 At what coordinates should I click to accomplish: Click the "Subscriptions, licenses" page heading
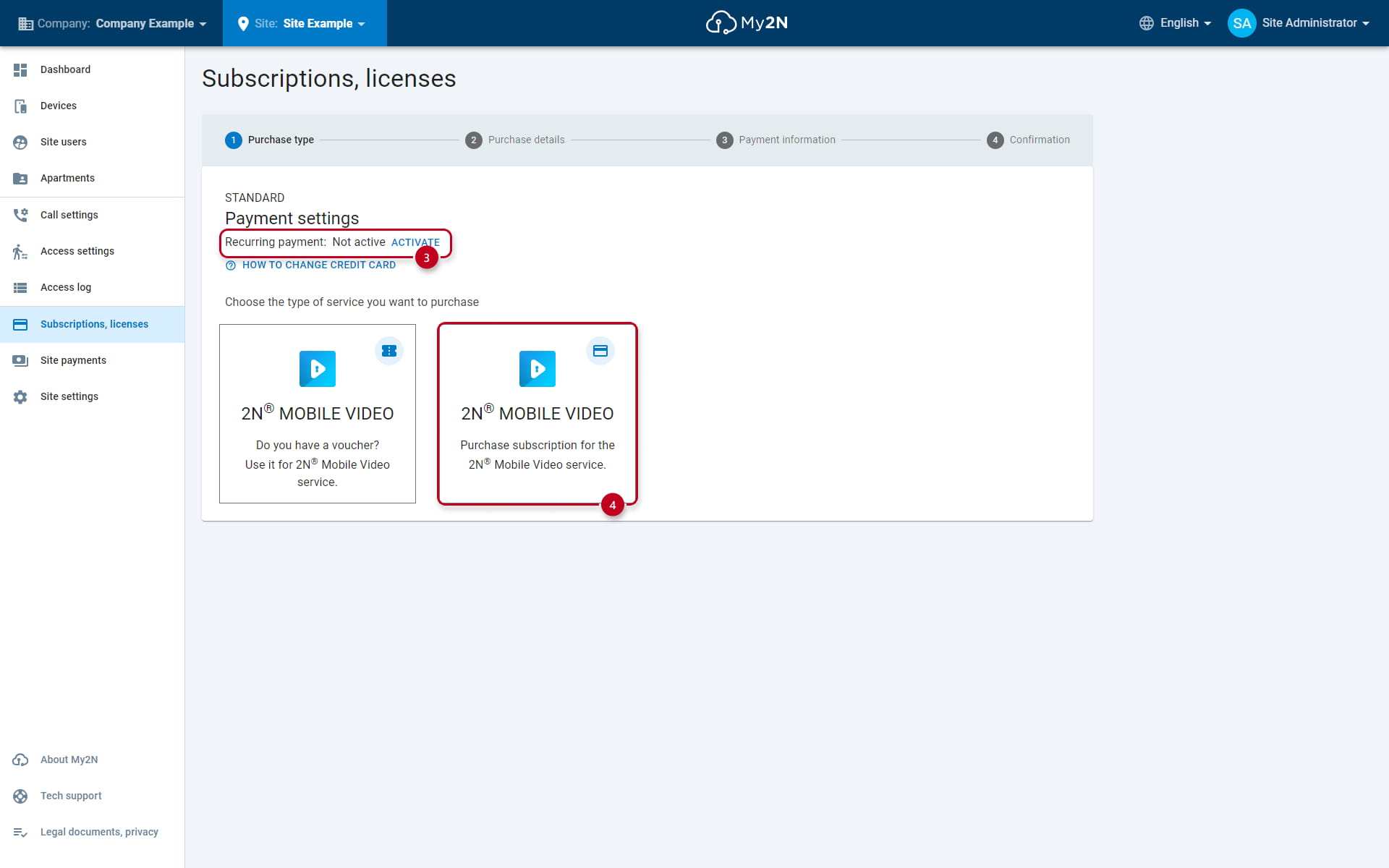(x=329, y=78)
